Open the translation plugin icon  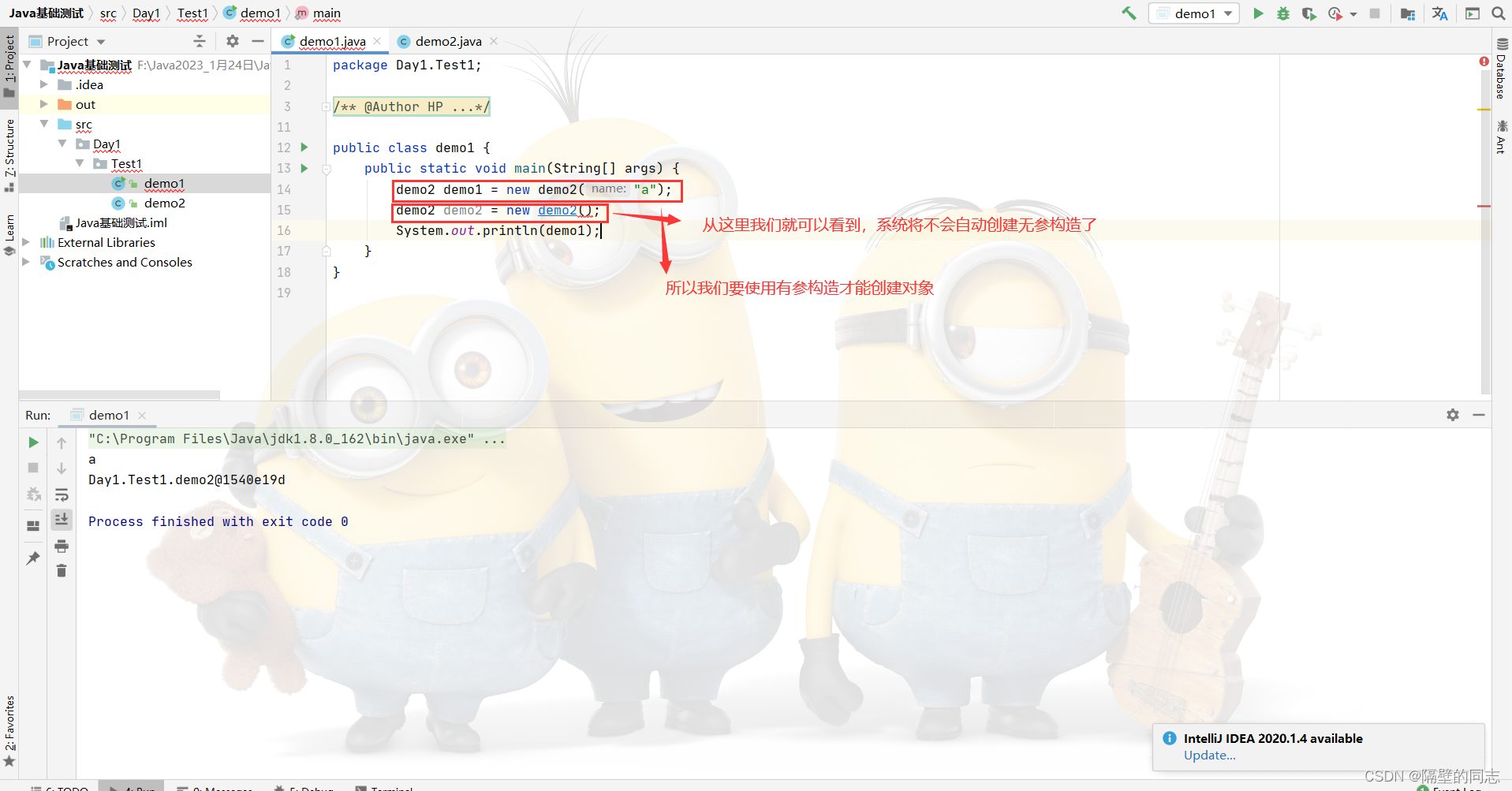(x=1439, y=13)
